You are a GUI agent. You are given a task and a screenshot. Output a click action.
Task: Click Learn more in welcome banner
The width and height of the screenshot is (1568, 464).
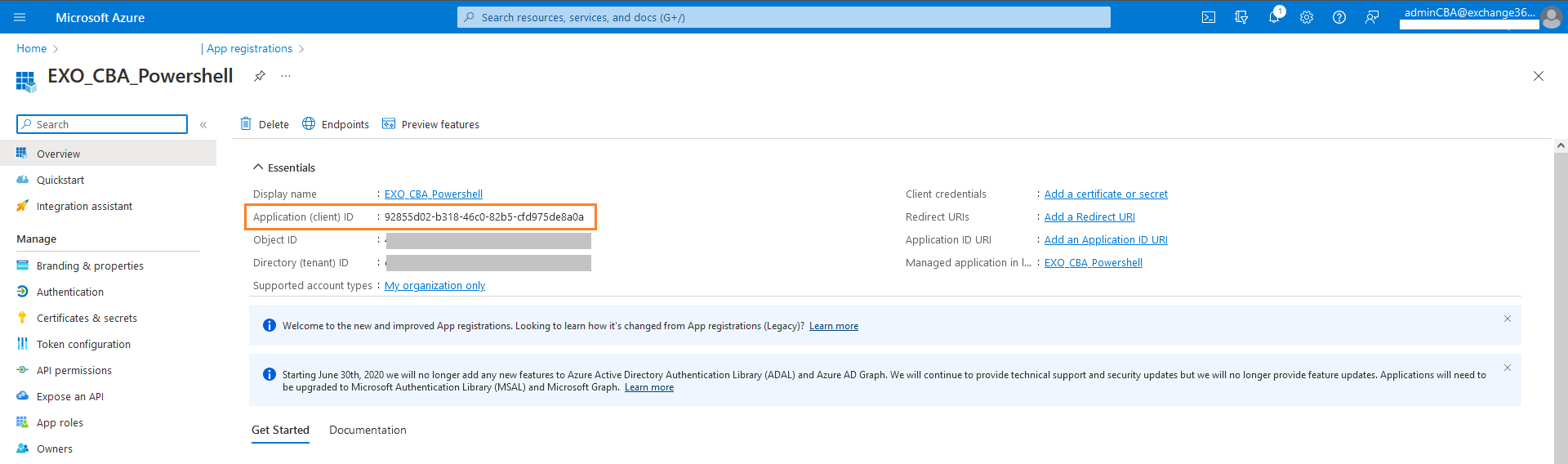click(x=834, y=326)
